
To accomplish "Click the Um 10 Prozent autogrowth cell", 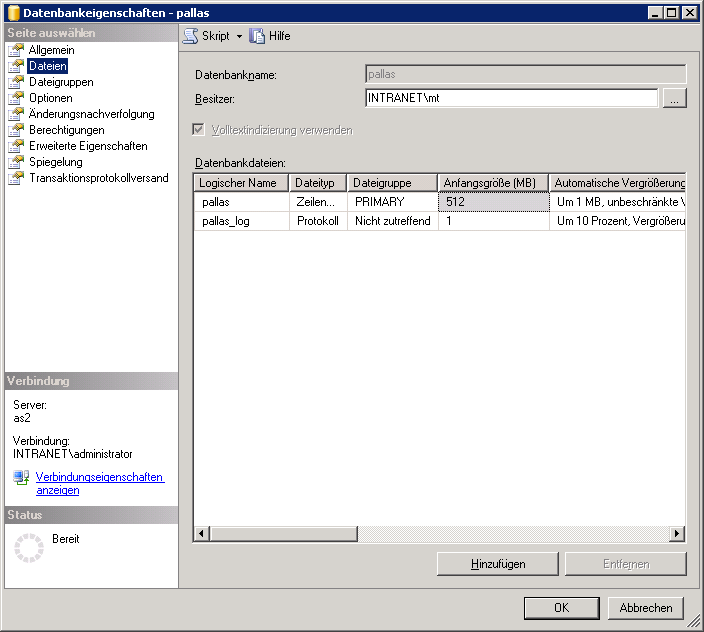I will [618, 221].
